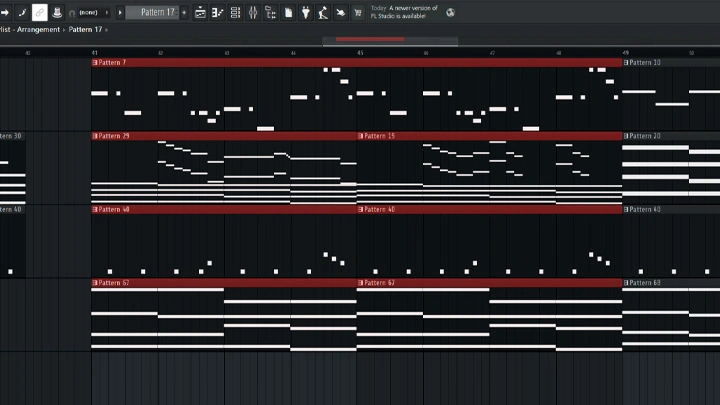Open the Playlist view icon
This screenshot has height=405, width=720.
pyautogui.click(x=200, y=13)
